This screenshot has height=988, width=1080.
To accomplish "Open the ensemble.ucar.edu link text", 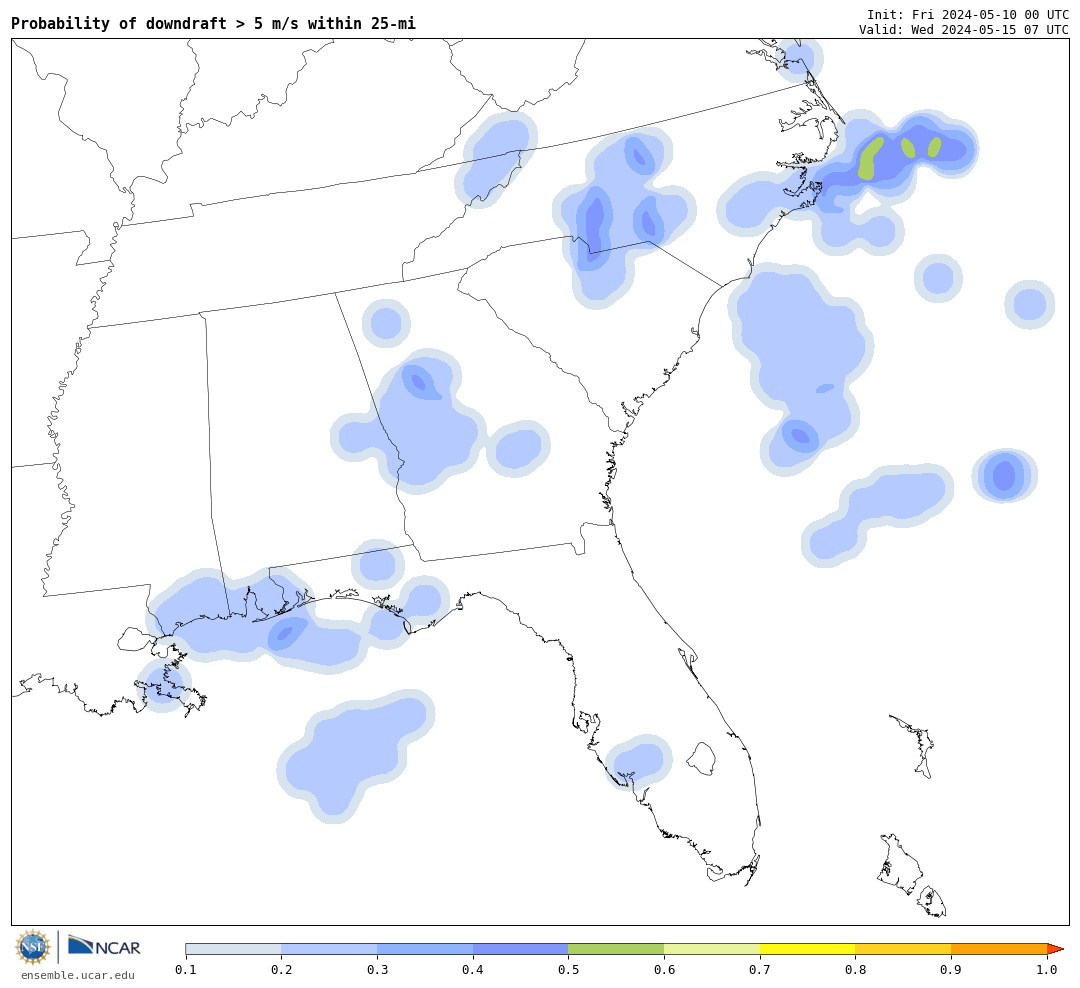I will click(78, 975).
